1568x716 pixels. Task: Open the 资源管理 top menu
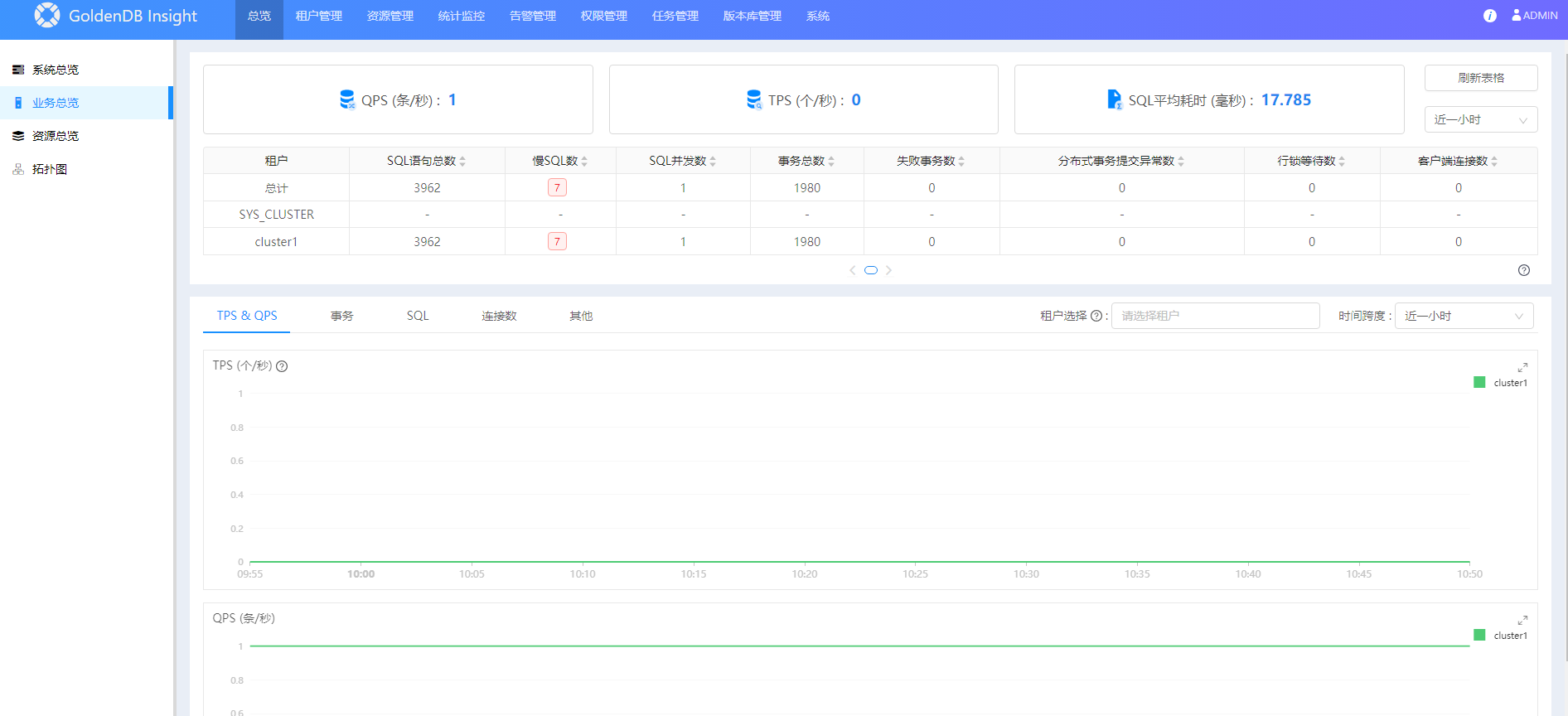(x=390, y=17)
